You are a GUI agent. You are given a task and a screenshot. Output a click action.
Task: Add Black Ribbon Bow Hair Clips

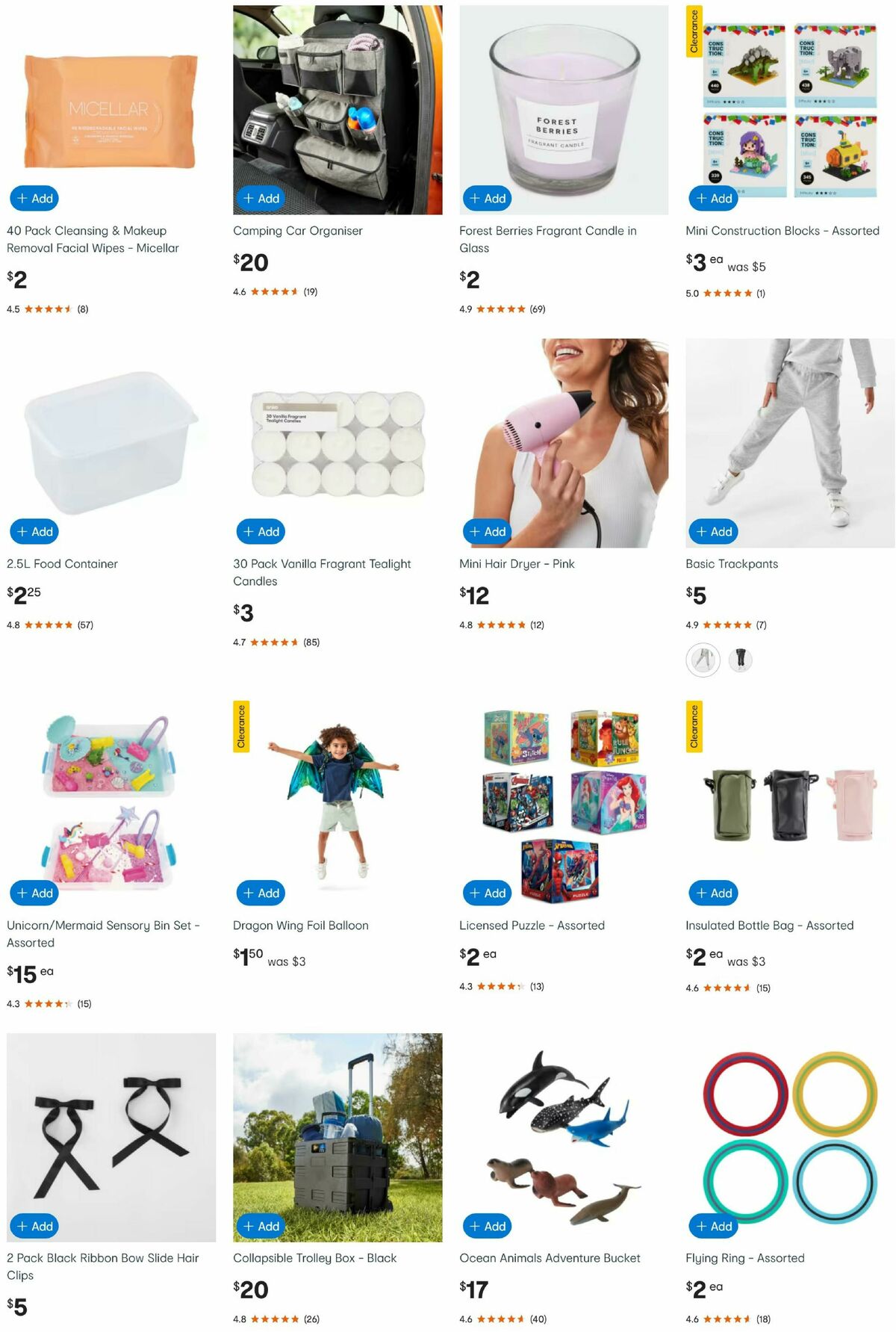tap(34, 1227)
